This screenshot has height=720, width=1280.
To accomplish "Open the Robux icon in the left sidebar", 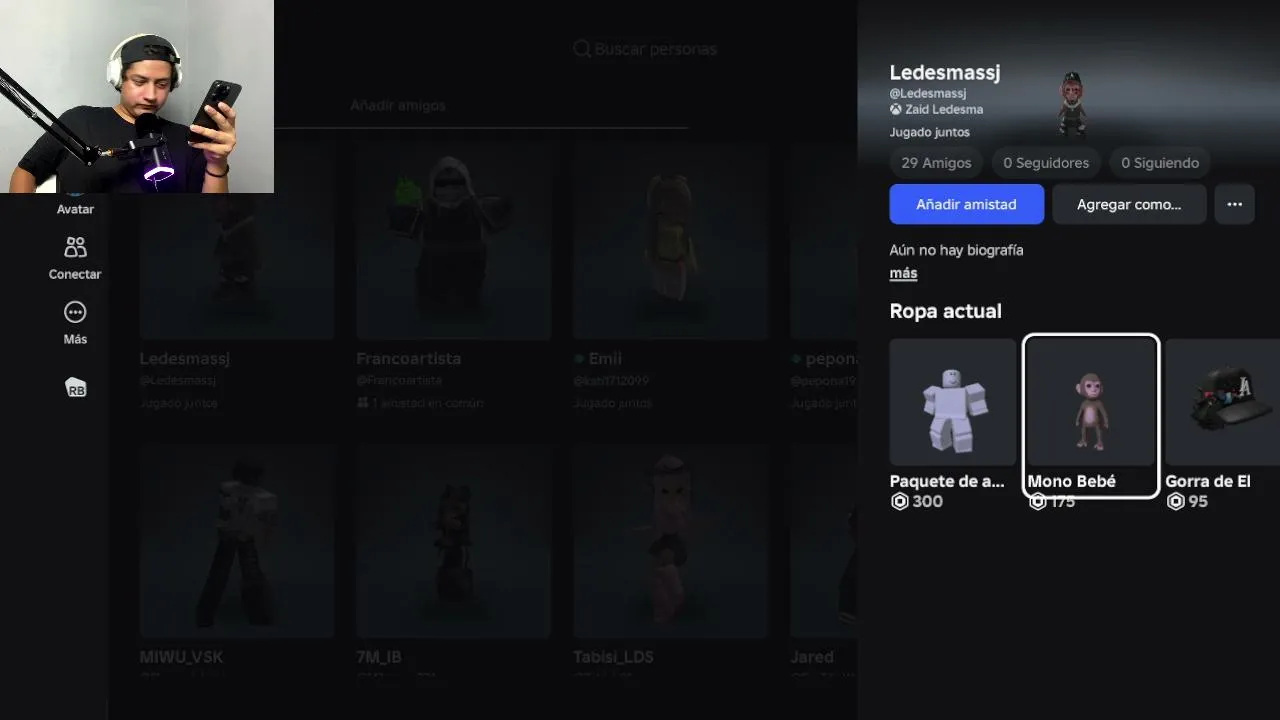I will pos(76,388).
